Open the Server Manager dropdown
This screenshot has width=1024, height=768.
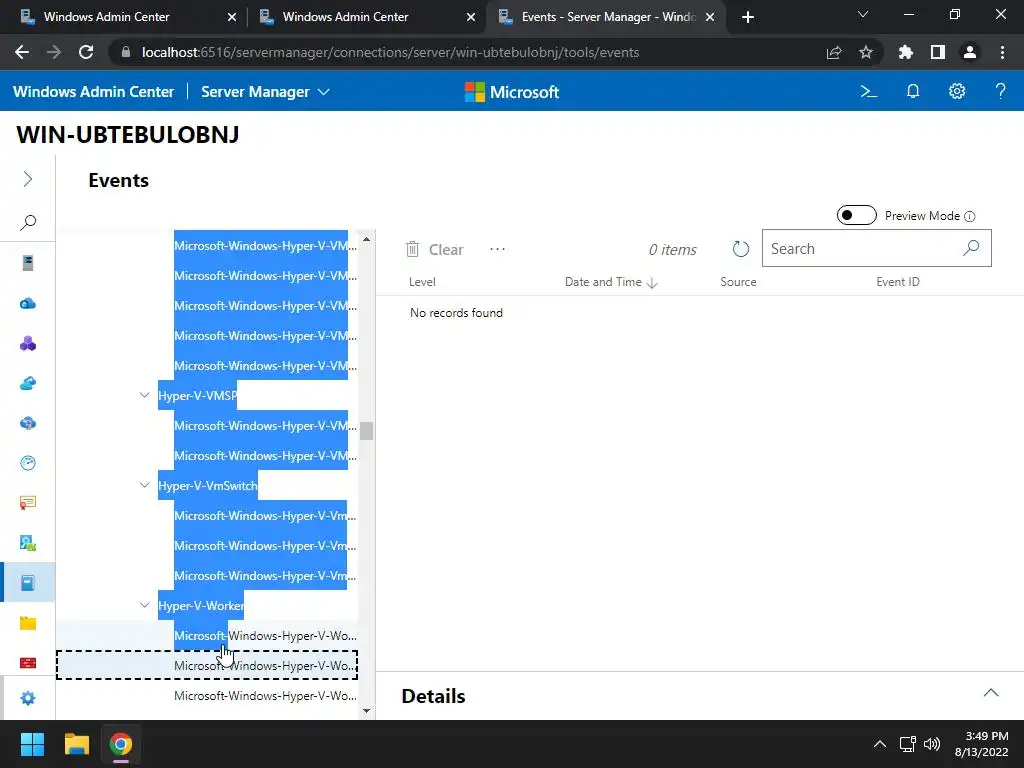(x=265, y=92)
